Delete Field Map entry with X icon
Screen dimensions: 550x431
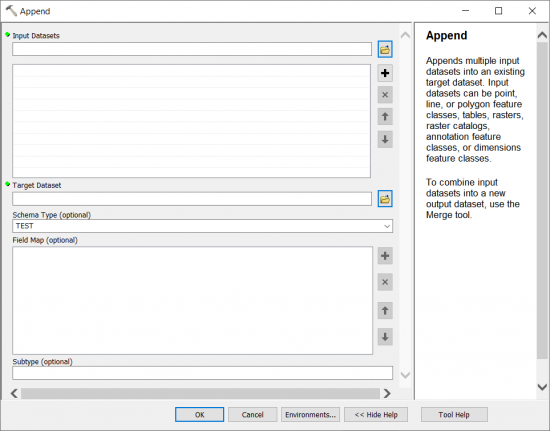click(385, 282)
